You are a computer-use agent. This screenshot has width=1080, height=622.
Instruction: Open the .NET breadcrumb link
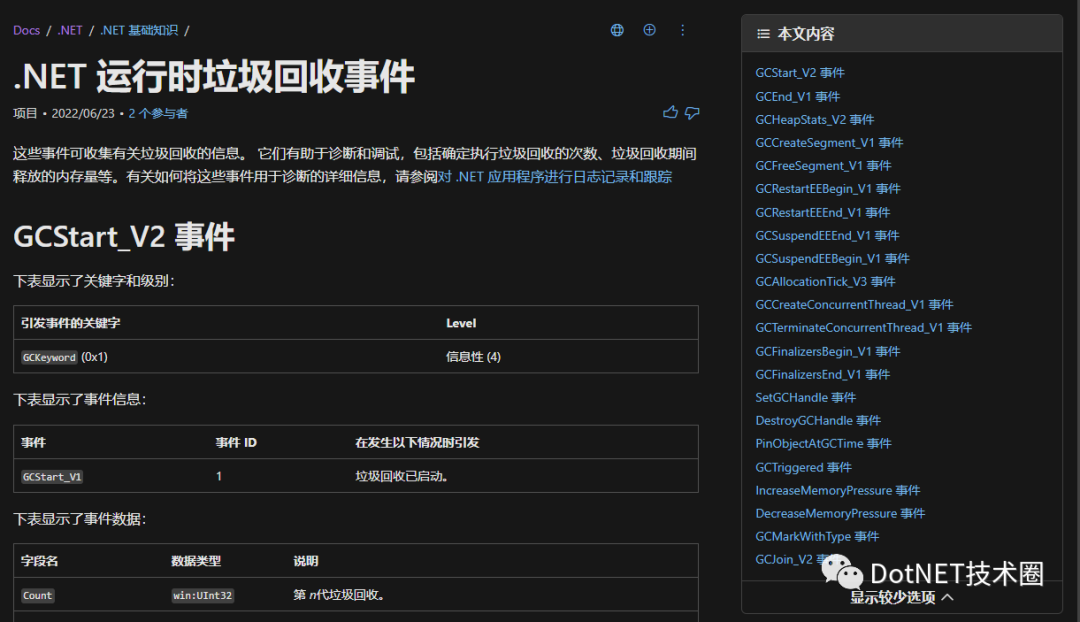tap(70, 30)
